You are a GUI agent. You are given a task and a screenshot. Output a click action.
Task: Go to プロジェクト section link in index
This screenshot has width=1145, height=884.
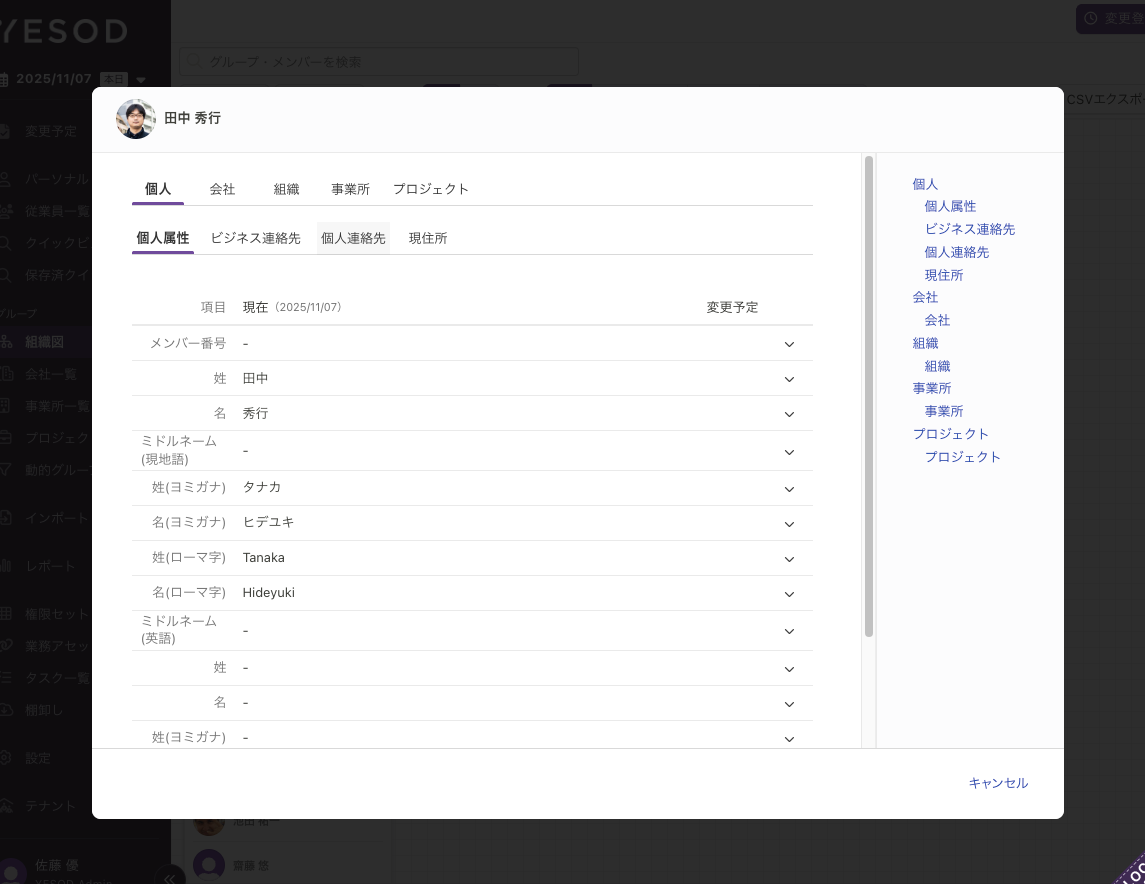pos(950,434)
